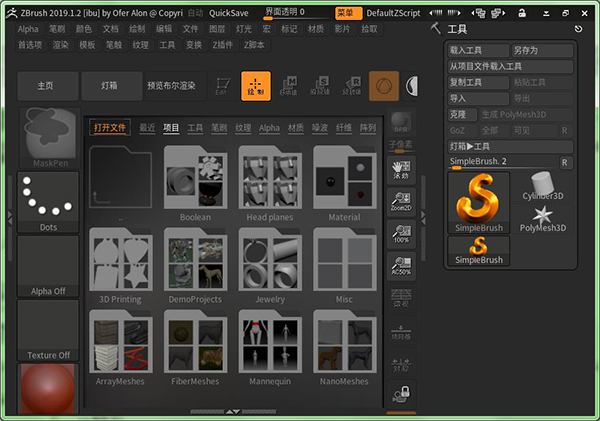
Task: Toggle the 自动 auto button
Action: [195, 13]
